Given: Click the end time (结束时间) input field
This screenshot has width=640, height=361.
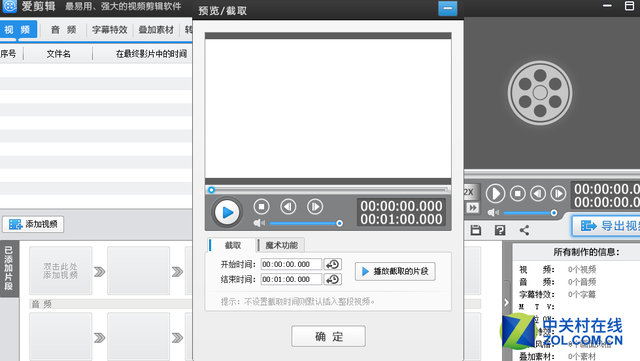Looking at the screenshot, I should (291, 279).
